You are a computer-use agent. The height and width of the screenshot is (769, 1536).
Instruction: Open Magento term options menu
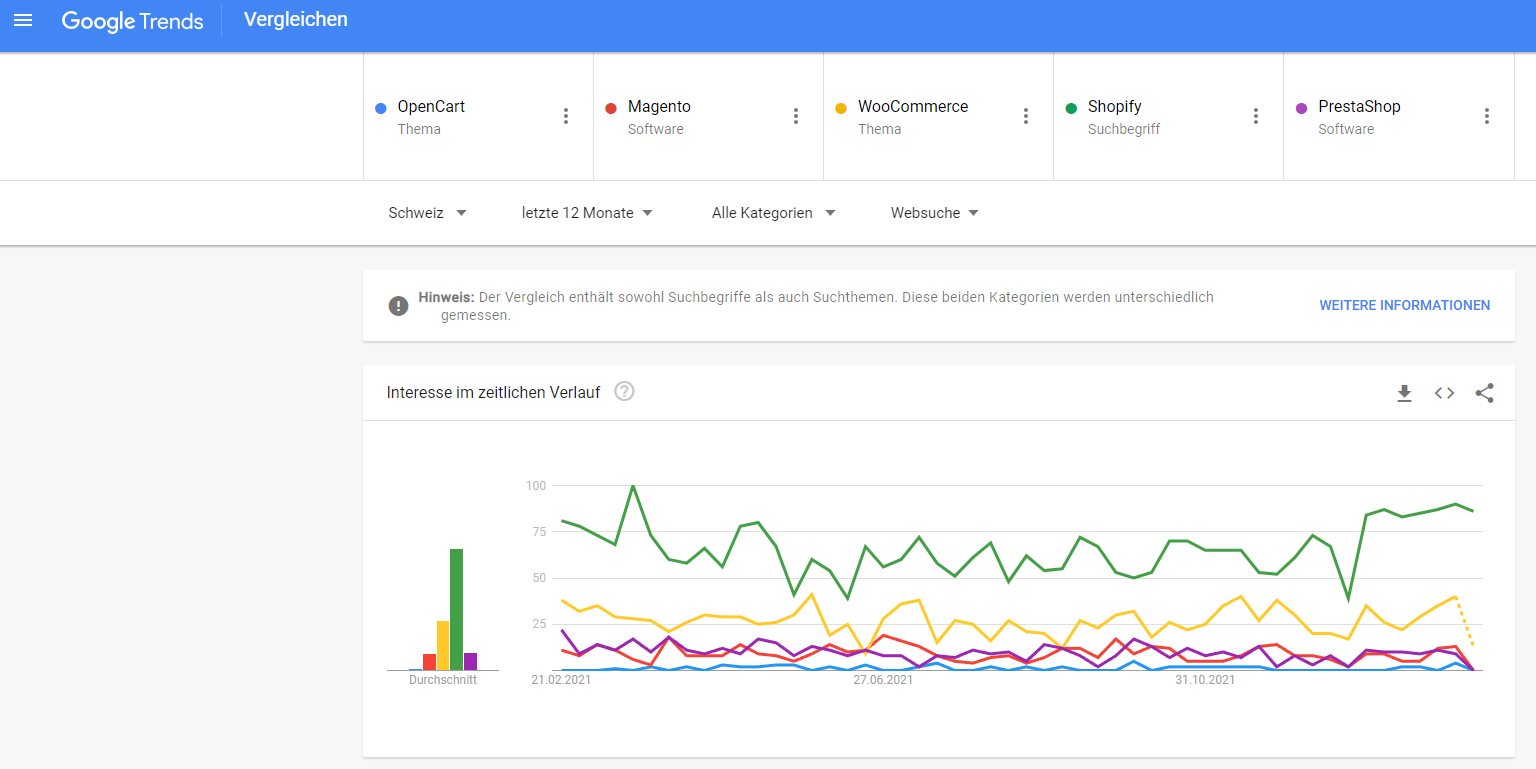[796, 116]
